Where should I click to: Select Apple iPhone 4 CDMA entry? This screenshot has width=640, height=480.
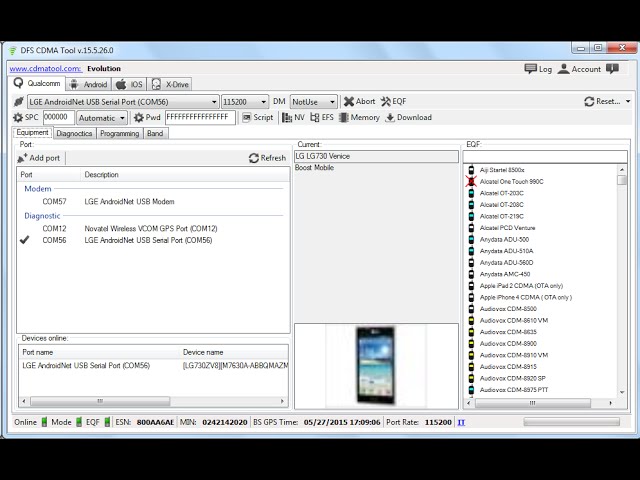526,297
